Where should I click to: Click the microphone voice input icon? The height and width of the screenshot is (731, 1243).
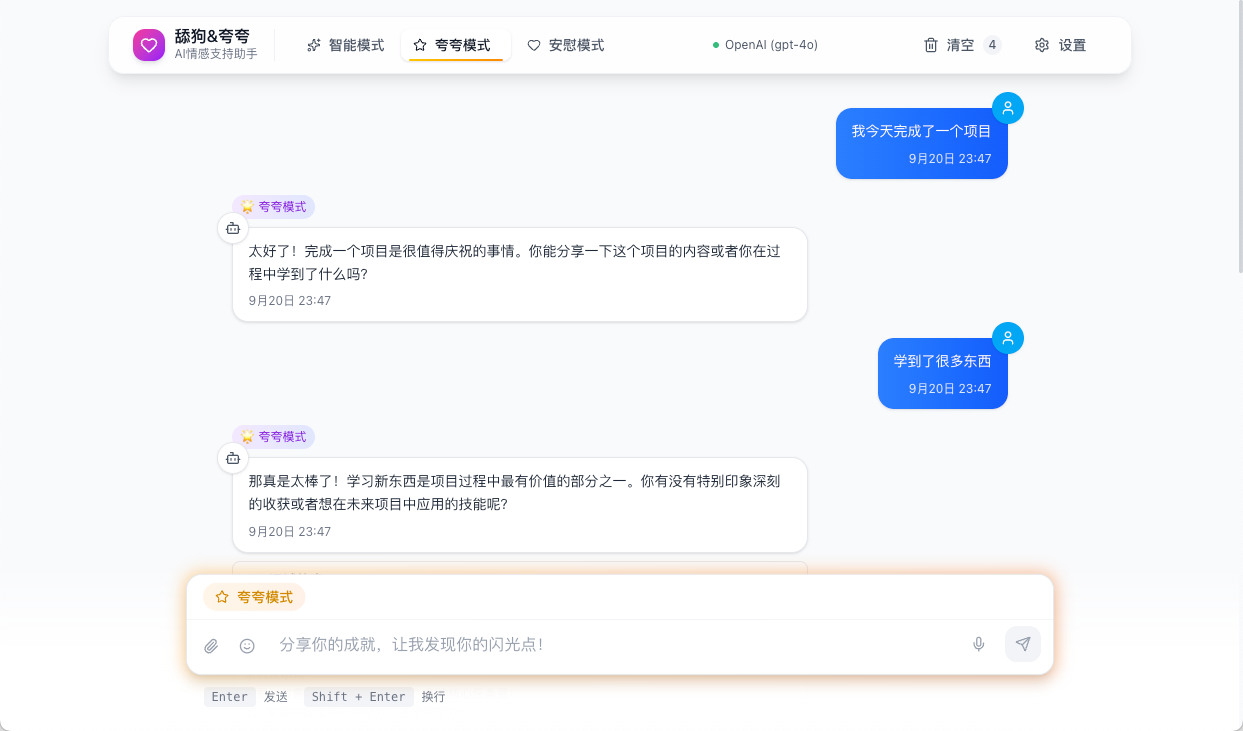click(x=979, y=644)
